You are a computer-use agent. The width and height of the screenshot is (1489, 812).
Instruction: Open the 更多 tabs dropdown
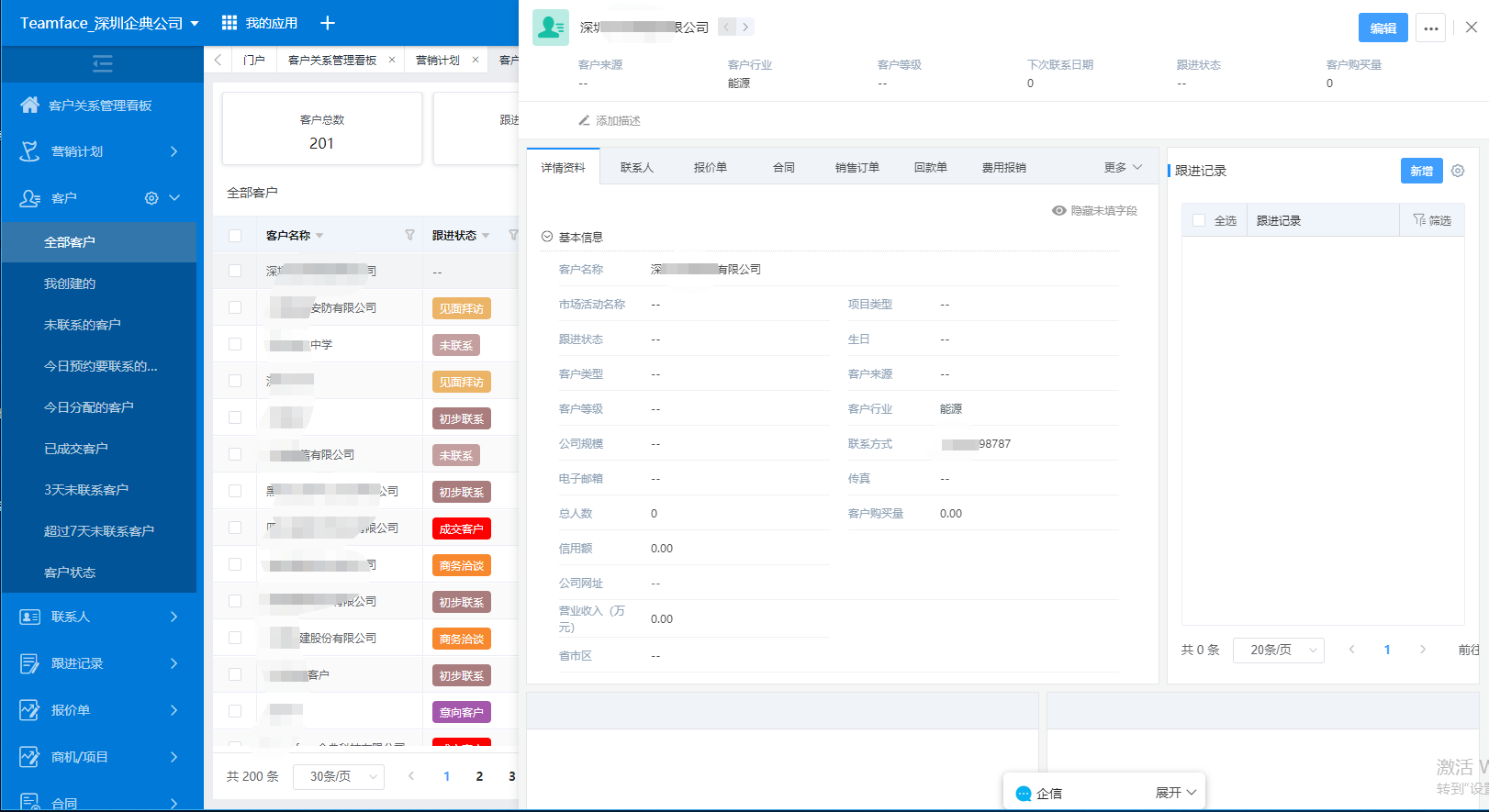pos(1124,167)
